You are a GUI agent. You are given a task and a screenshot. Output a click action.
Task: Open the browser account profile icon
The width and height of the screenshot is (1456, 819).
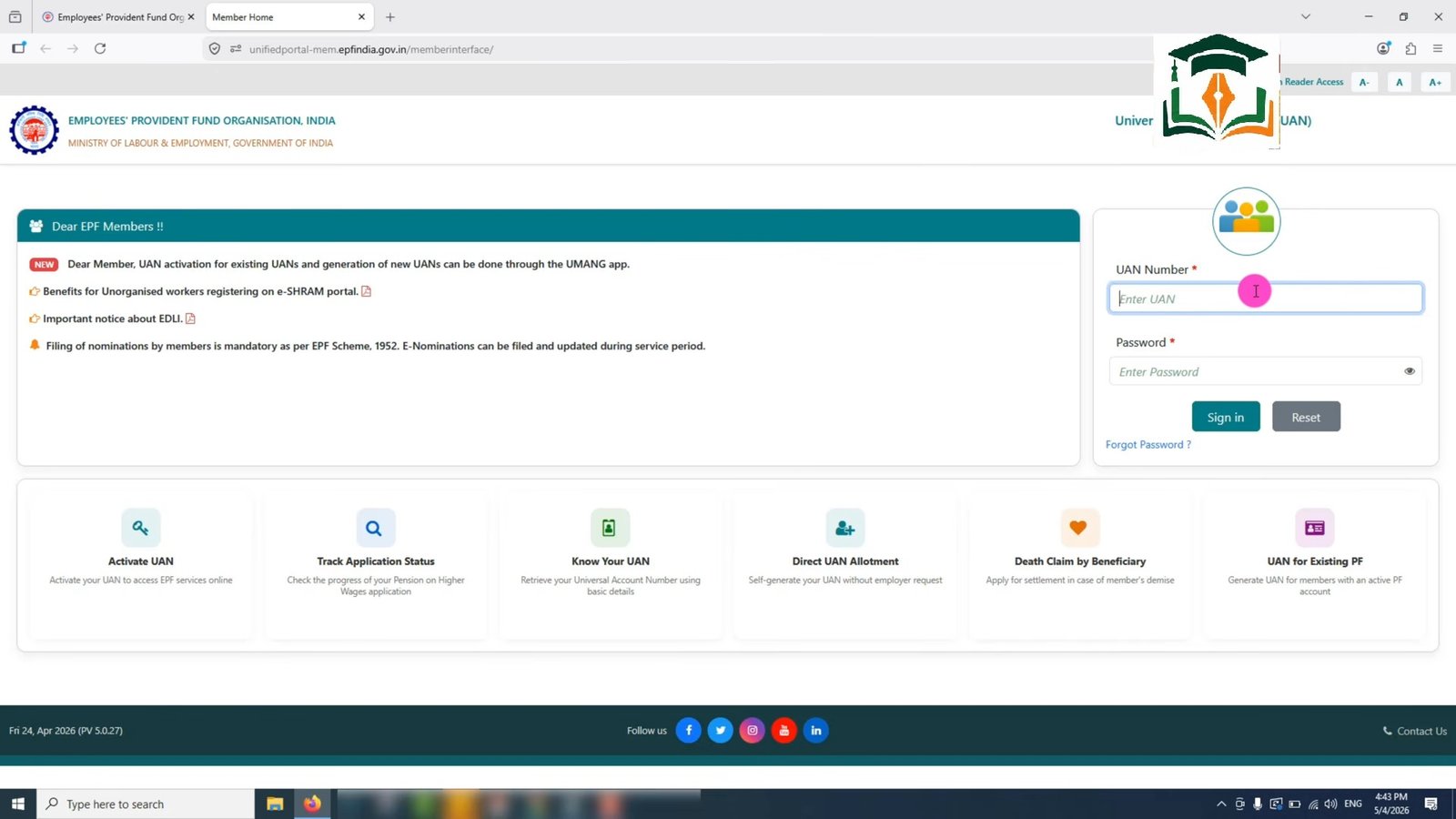tap(1383, 49)
